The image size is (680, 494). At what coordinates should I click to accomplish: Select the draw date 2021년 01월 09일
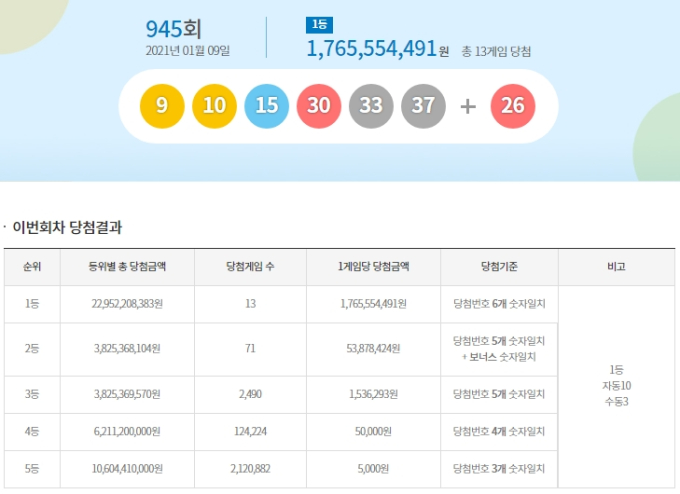tap(188, 51)
